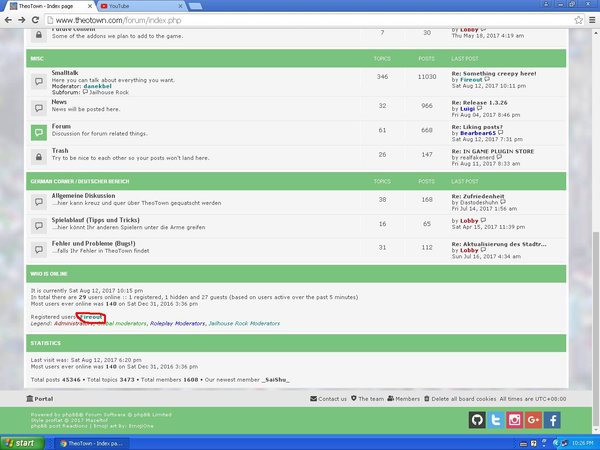Click the Trash forum lock icon
The width and height of the screenshot is (600, 450).
click(x=39, y=157)
